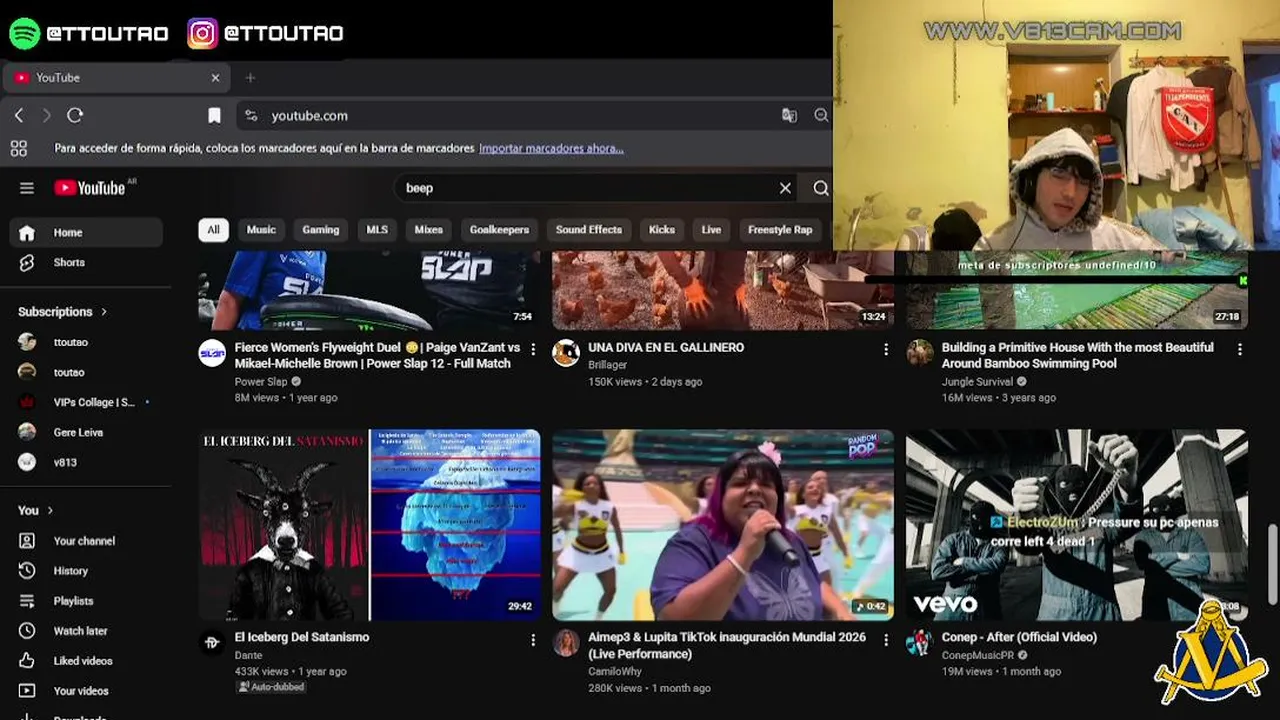
Task: Click the browser zoom magnifier icon
Action: [821, 116]
